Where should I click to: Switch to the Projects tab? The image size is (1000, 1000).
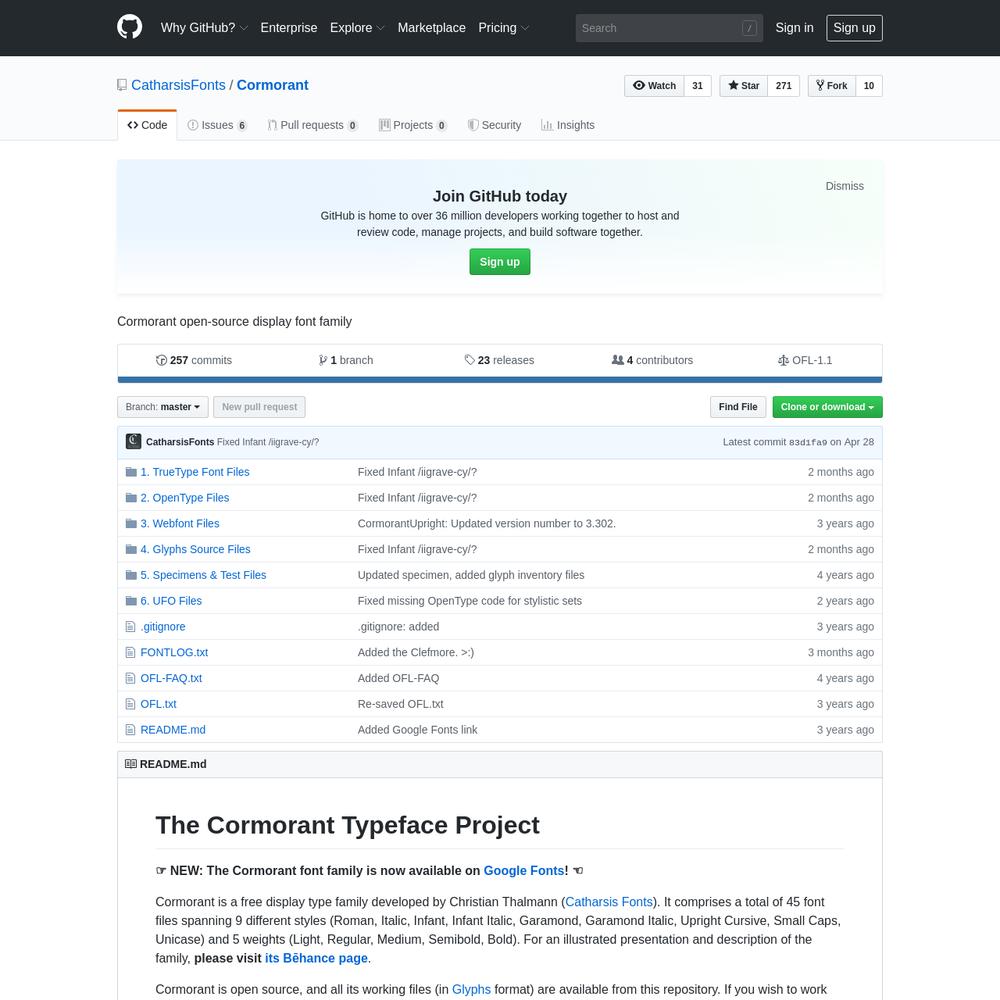tap(413, 125)
